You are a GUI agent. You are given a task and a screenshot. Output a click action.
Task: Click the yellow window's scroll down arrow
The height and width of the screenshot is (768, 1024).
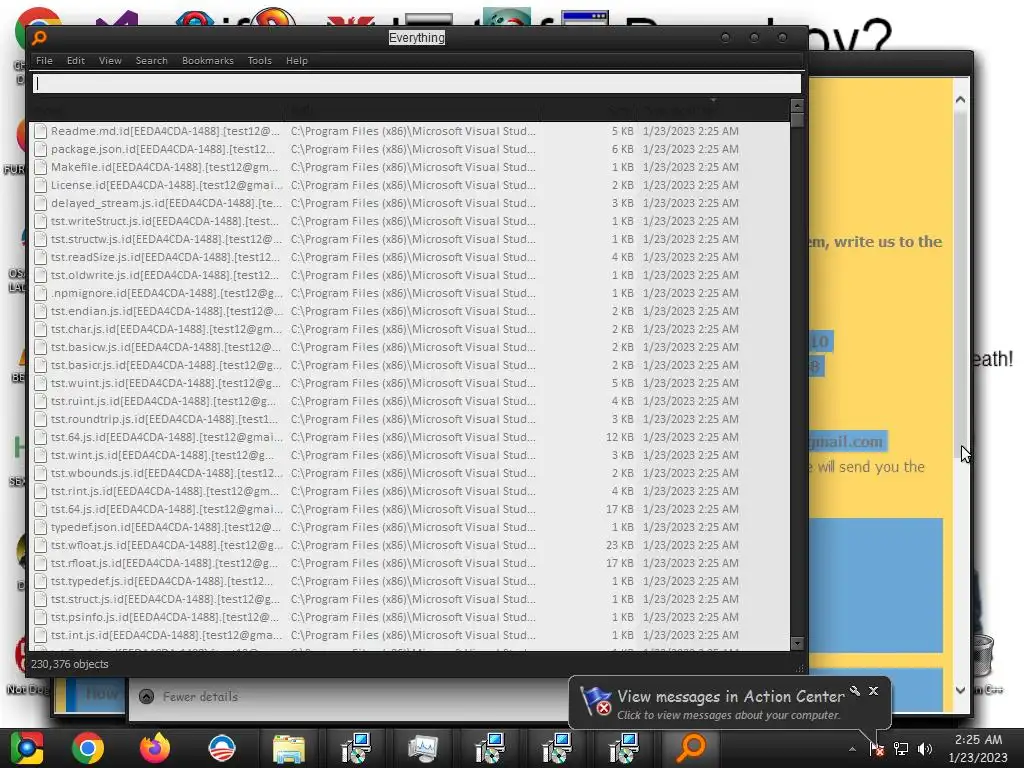pos(960,690)
